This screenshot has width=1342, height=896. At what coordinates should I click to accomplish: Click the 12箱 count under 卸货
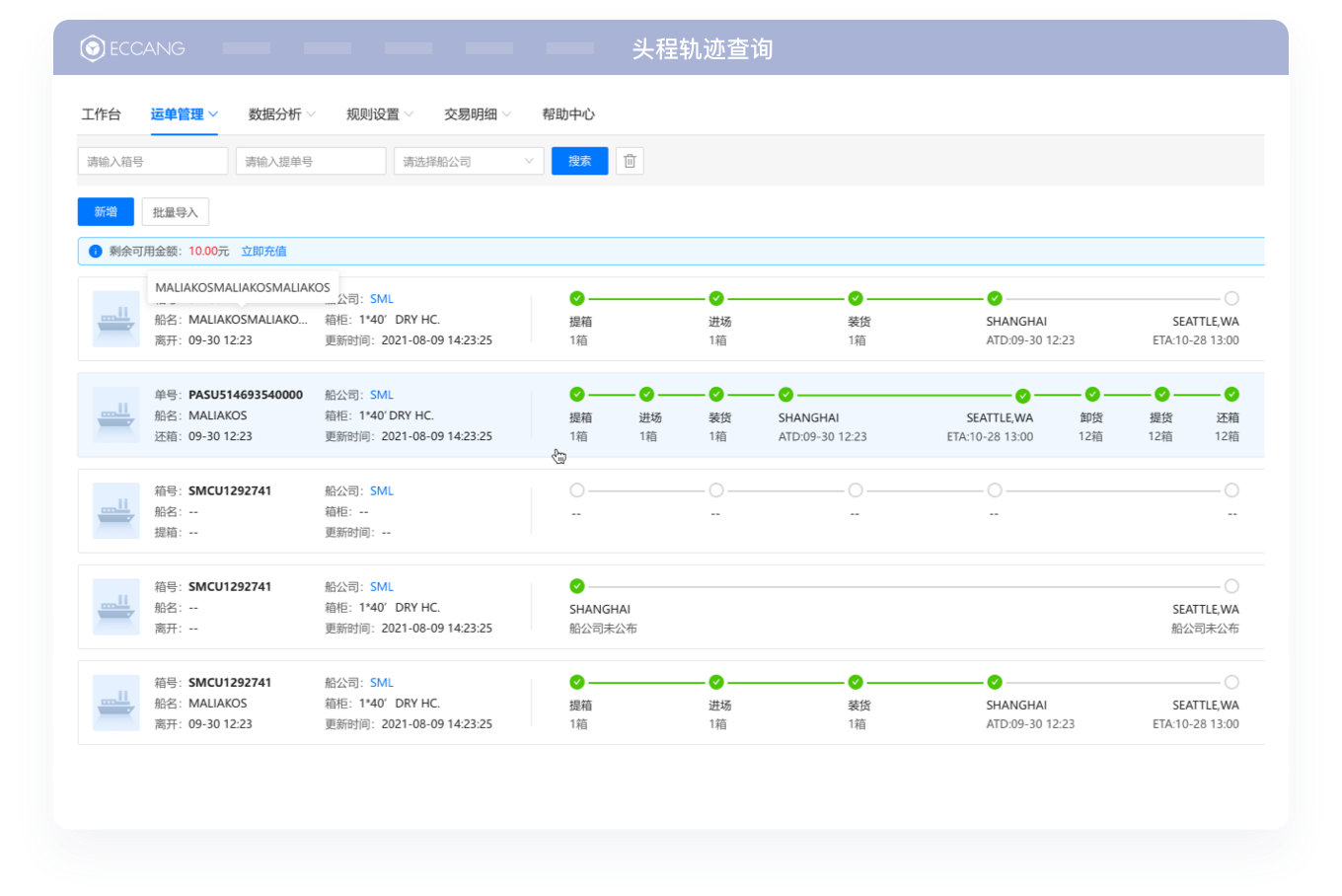[x=1090, y=436]
